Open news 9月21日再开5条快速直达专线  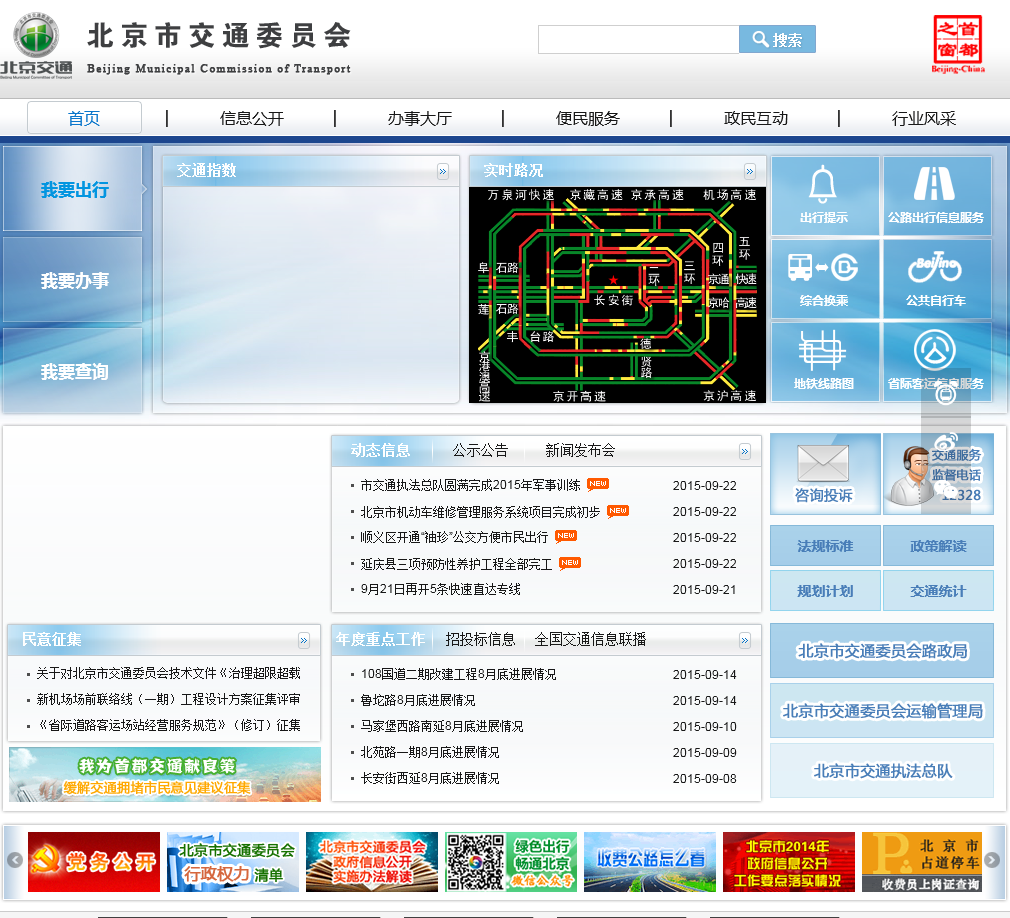441,589
